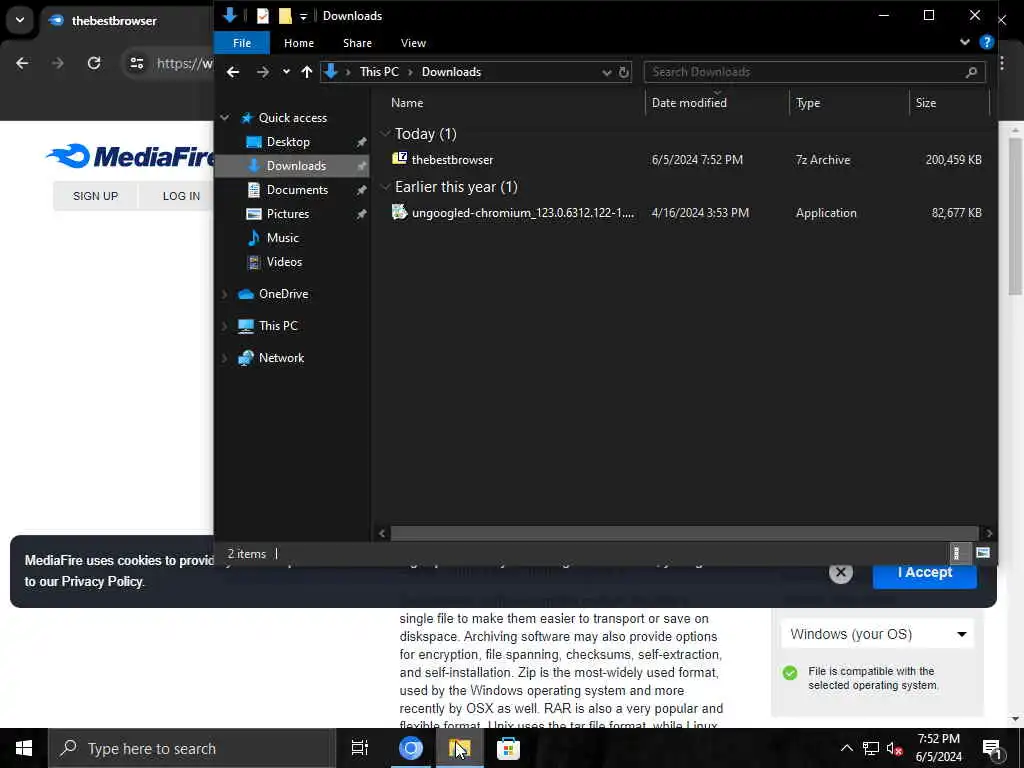Open Desktop from Quick access
1024x768 pixels.
click(x=287, y=142)
